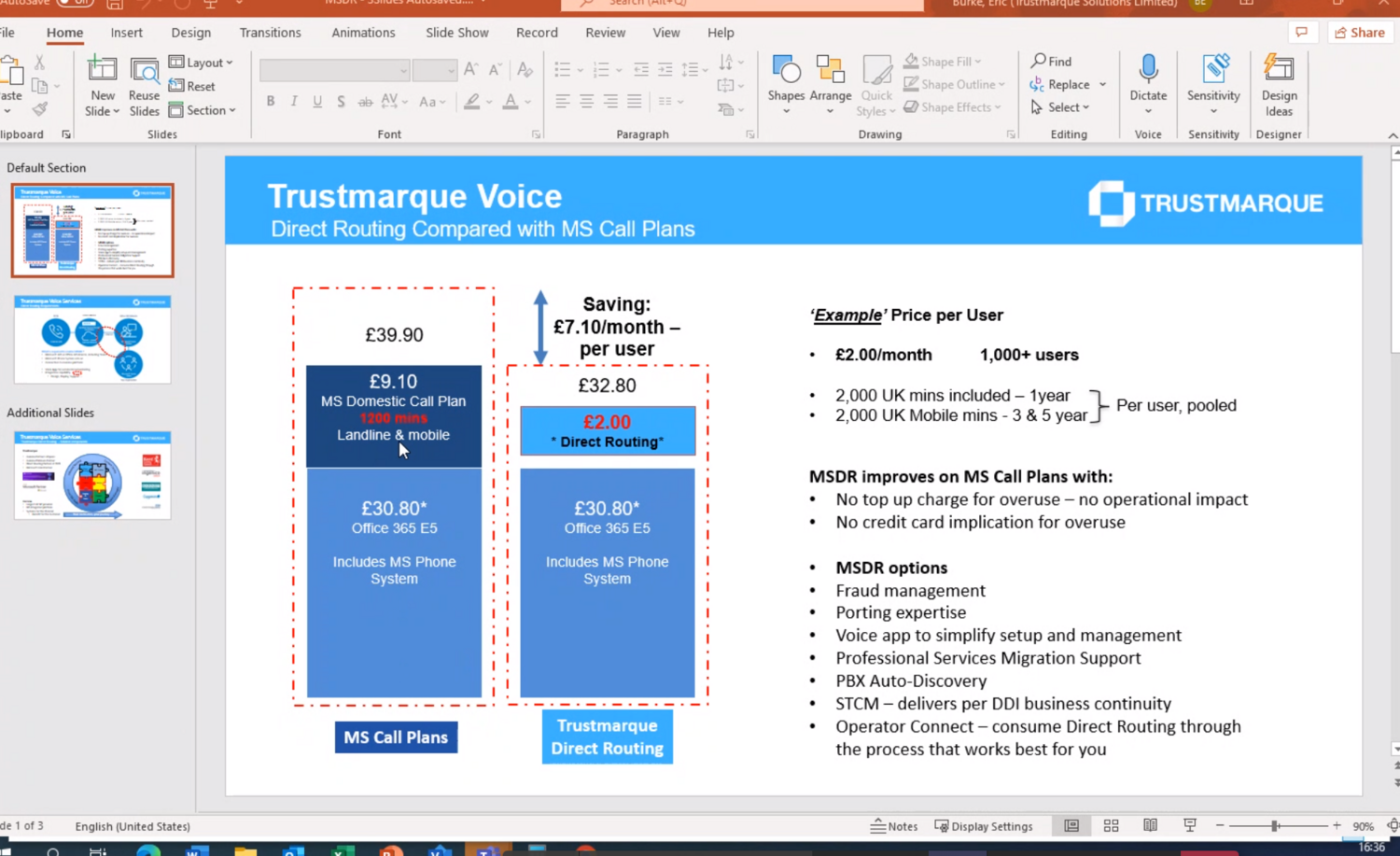Toggle Underline formatting
Screen dimensions: 1400x856
317,101
